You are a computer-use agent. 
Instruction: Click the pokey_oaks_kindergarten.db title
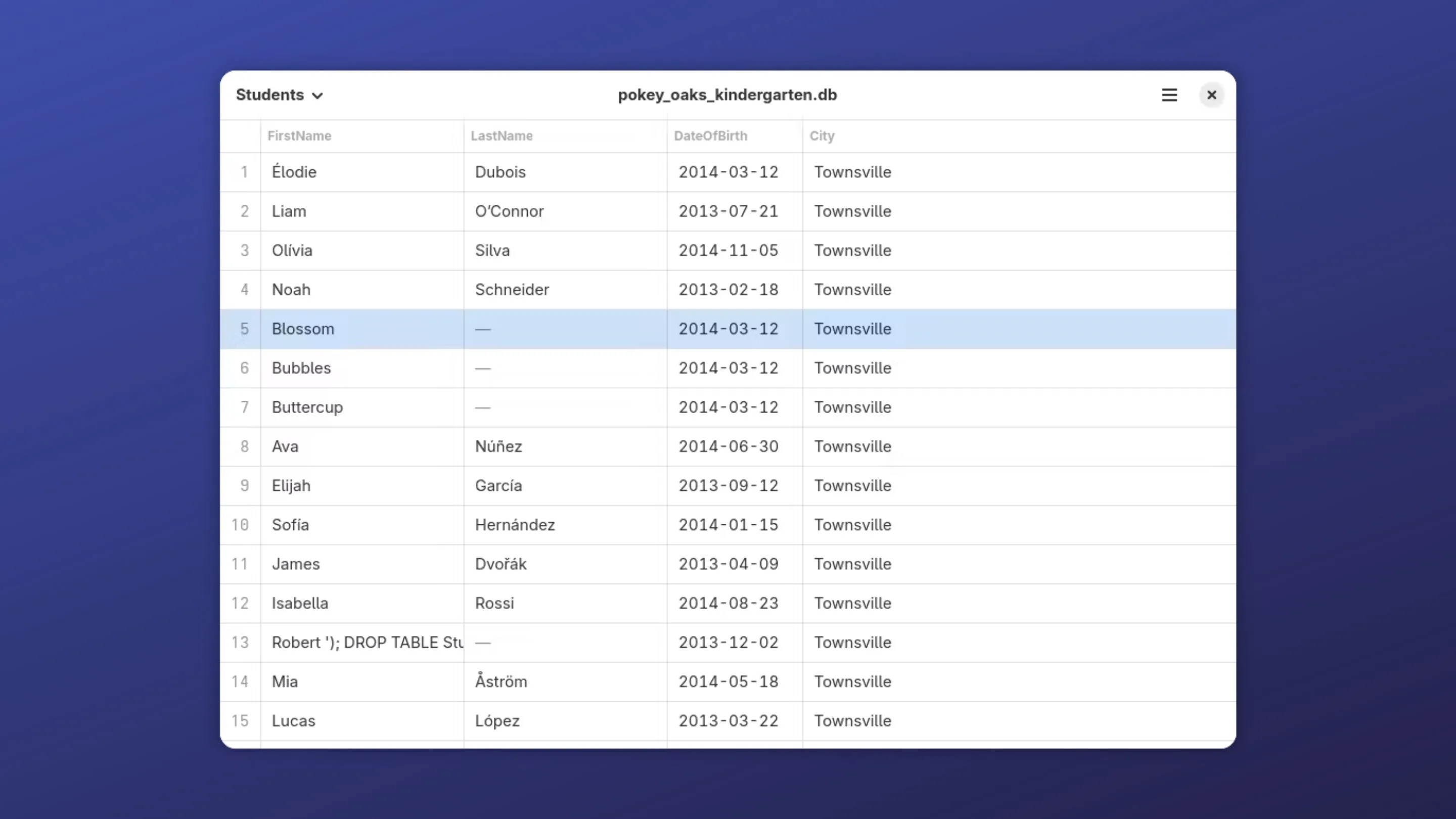tap(727, 95)
